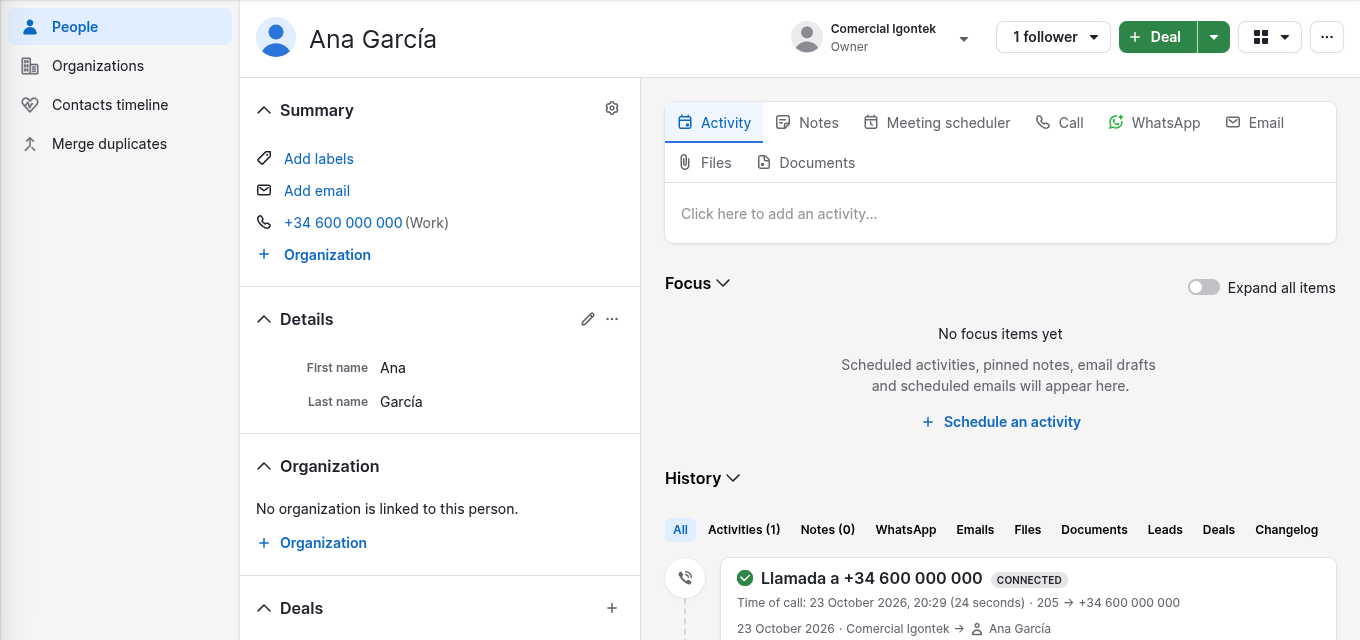
Task: Click + Organization link in Summary
Action: 314,254
